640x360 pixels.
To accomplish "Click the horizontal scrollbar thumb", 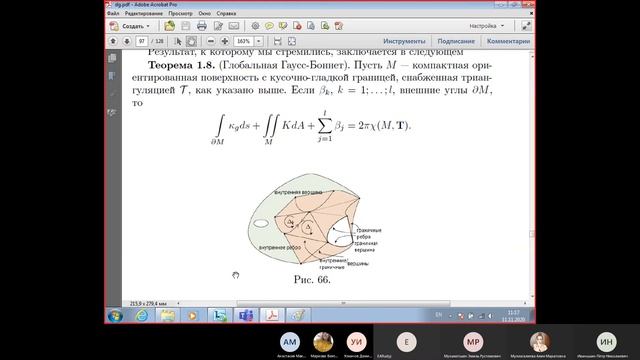I will click(343, 303).
